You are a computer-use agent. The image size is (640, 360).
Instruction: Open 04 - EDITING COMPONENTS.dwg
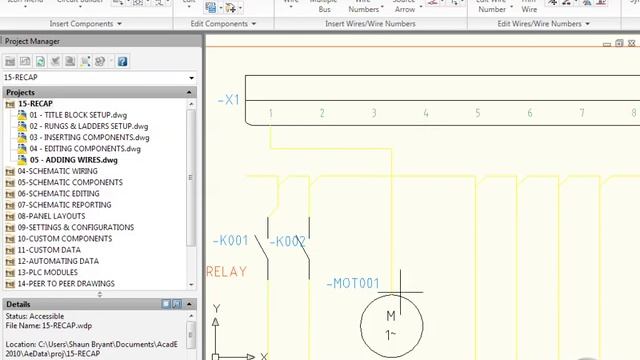pos(85,149)
